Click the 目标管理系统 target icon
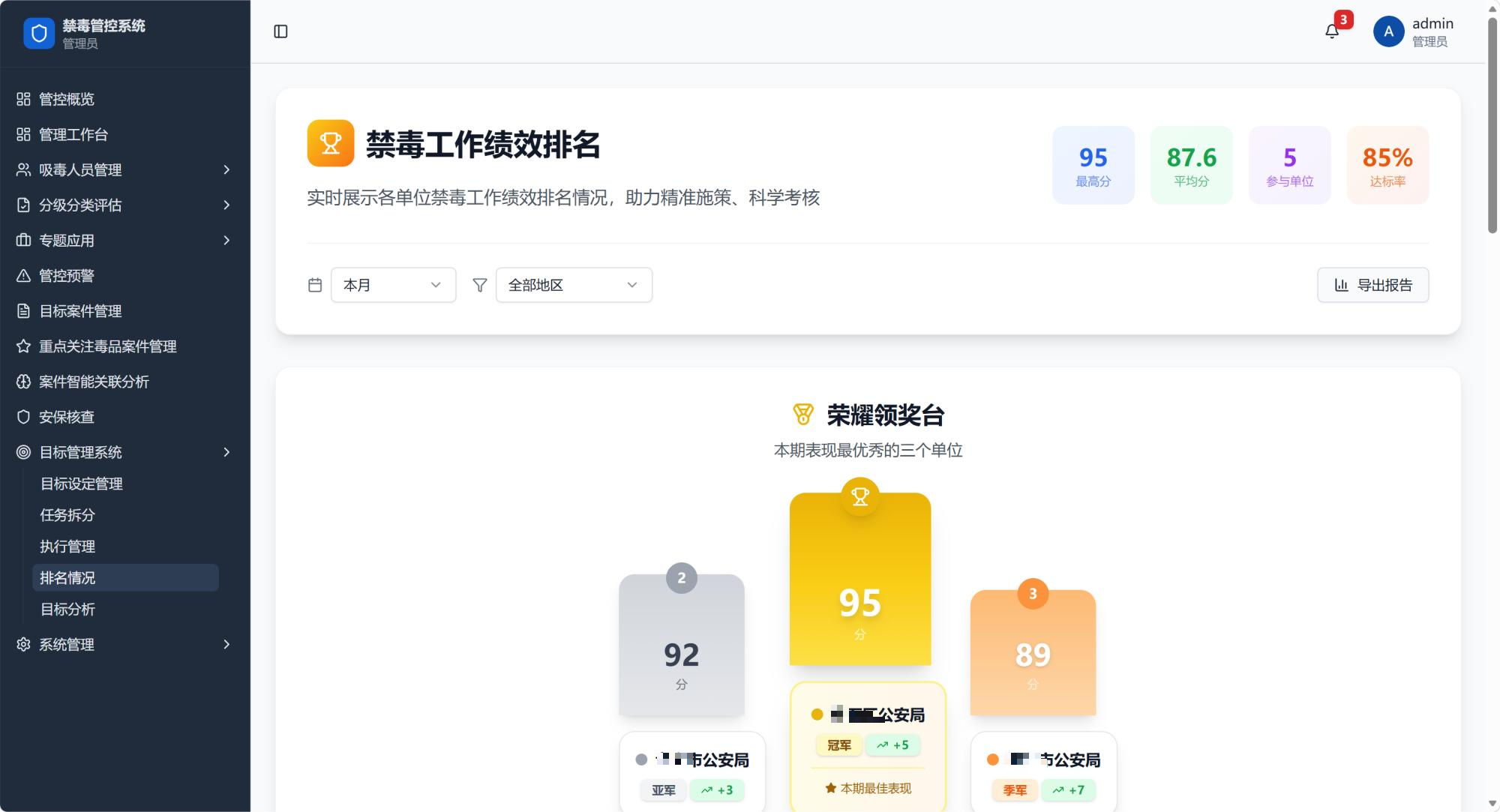This screenshot has width=1500, height=812. coord(24,451)
